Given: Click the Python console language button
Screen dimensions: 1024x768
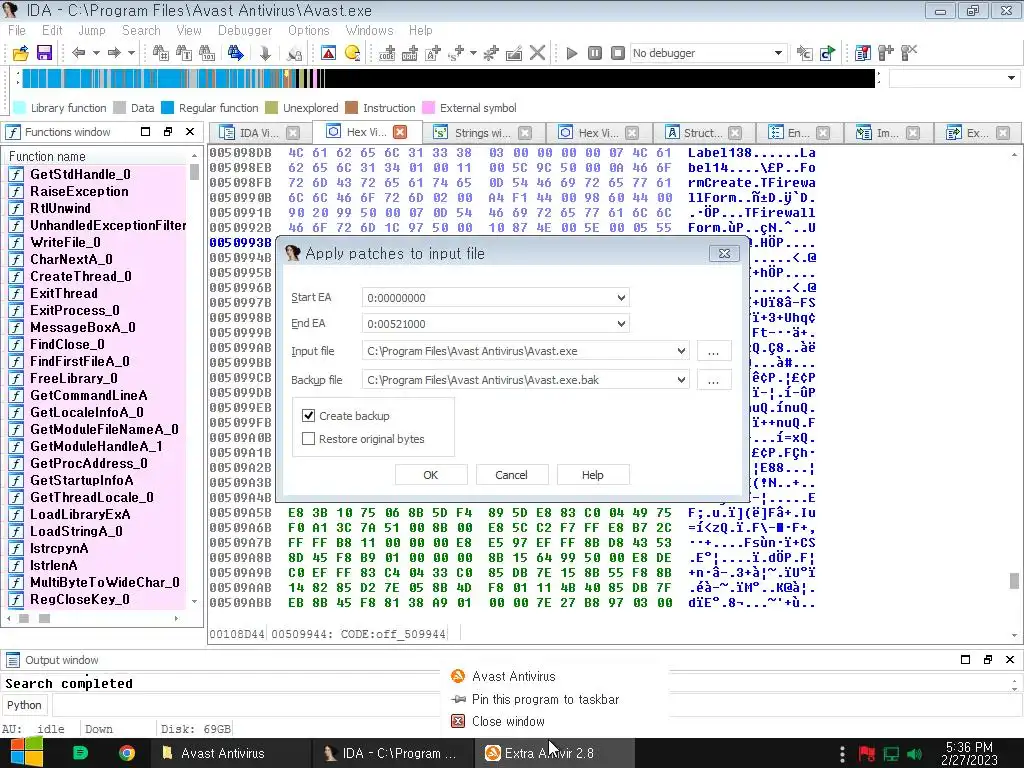Looking at the screenshot, I should (x=25, y=705).
